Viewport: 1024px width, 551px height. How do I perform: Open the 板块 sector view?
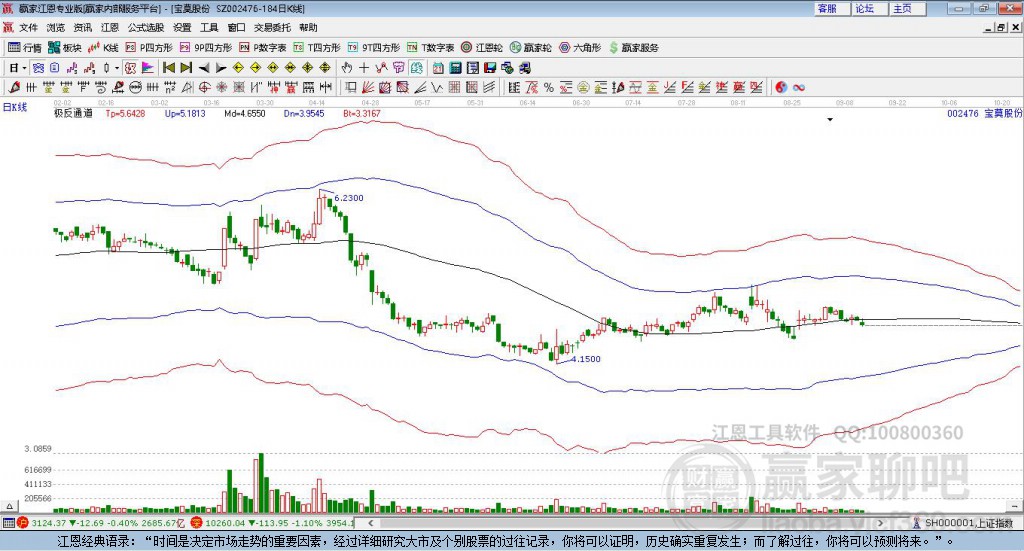pyautogui.click(x=65, y=48)
